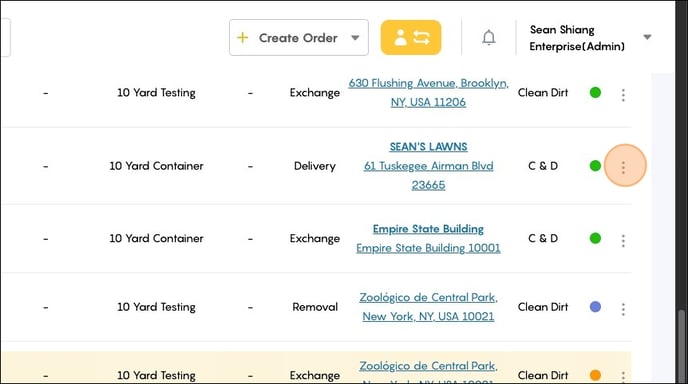Open three-dot menu for SEAN'S LAWNS row
688x384 pixels.
623,167
